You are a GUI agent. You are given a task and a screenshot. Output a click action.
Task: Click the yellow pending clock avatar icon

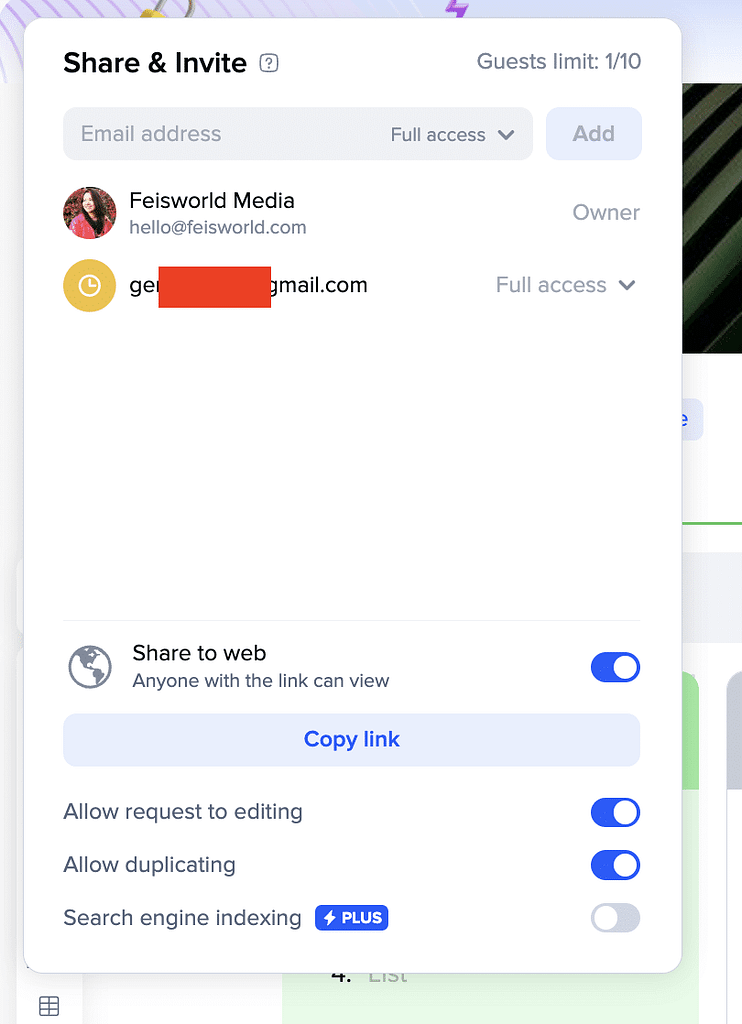click(89, 285)
